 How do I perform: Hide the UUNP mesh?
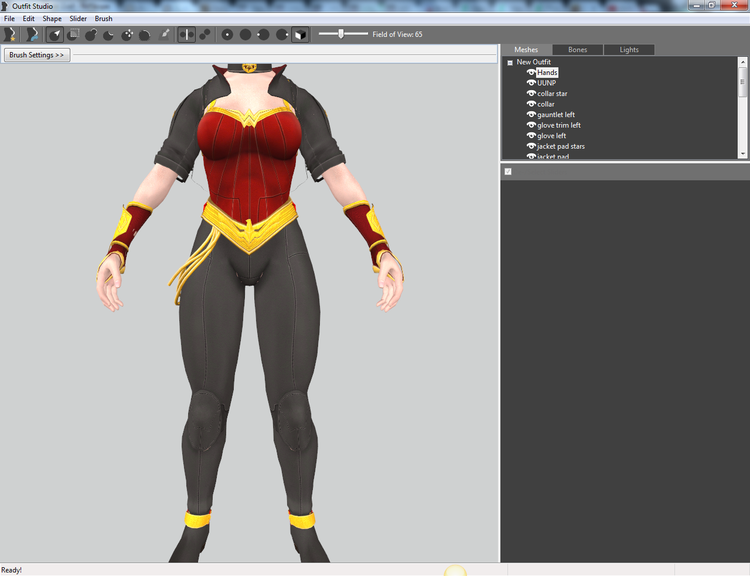coord(531,83)
